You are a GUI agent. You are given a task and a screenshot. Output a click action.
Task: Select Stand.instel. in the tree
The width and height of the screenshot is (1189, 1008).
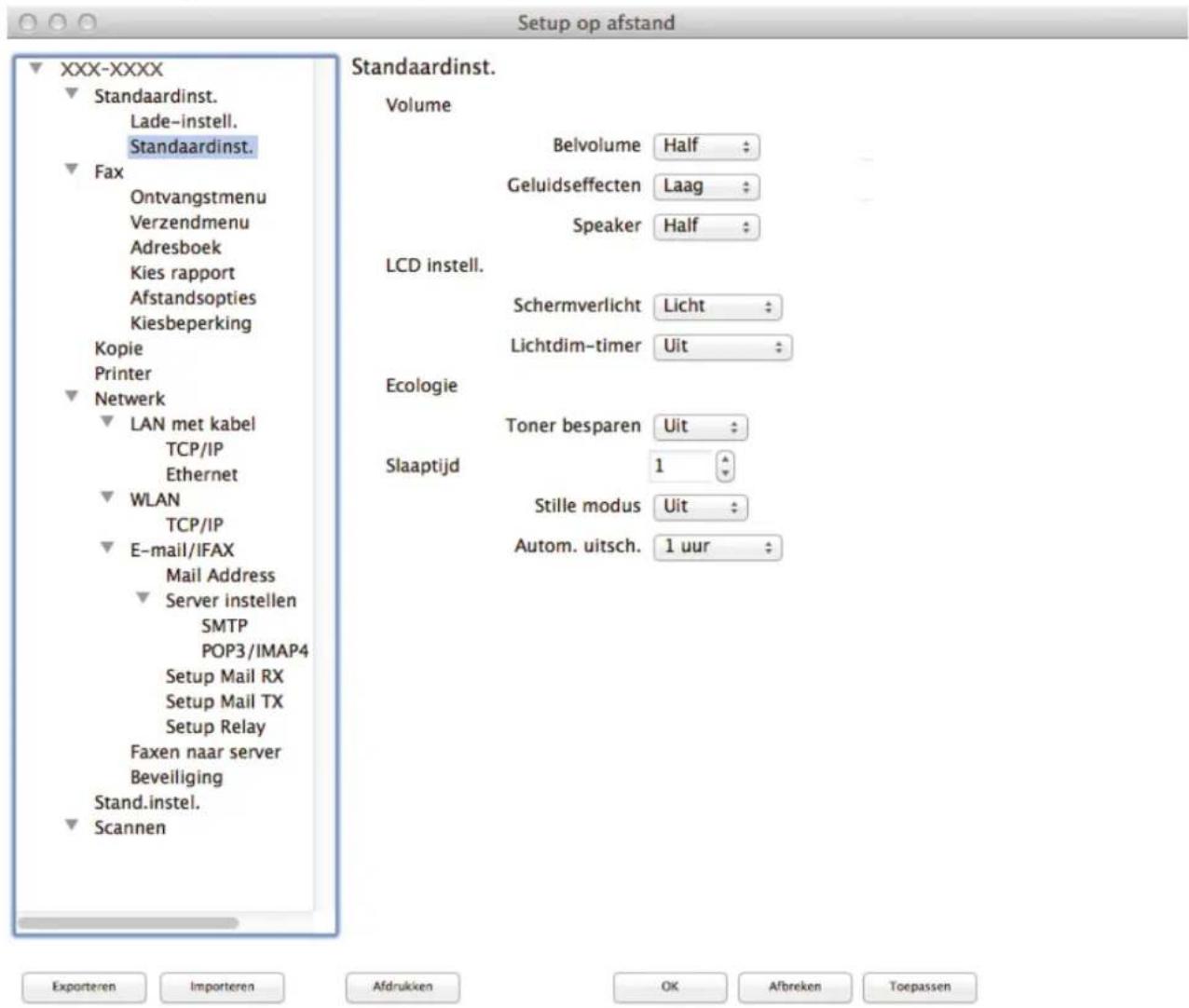(147, 801)
